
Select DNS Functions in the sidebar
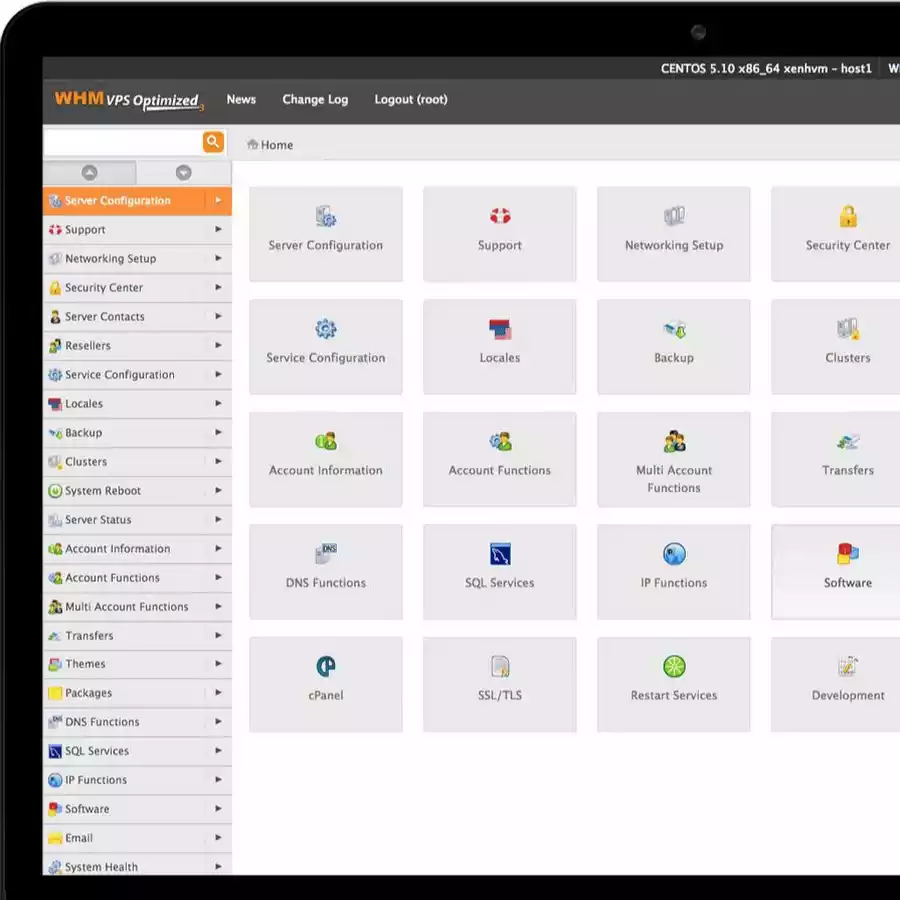coord(137,721)
